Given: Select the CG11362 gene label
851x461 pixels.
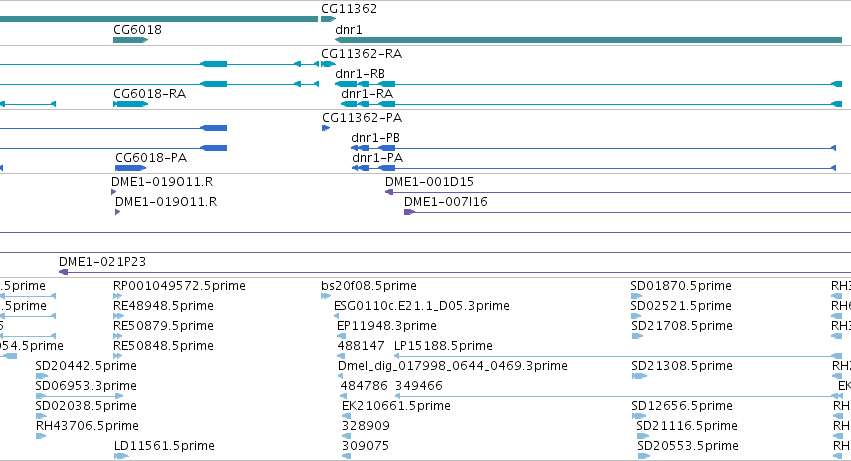Looking at the screenshot, I should [x=348, y=9].
